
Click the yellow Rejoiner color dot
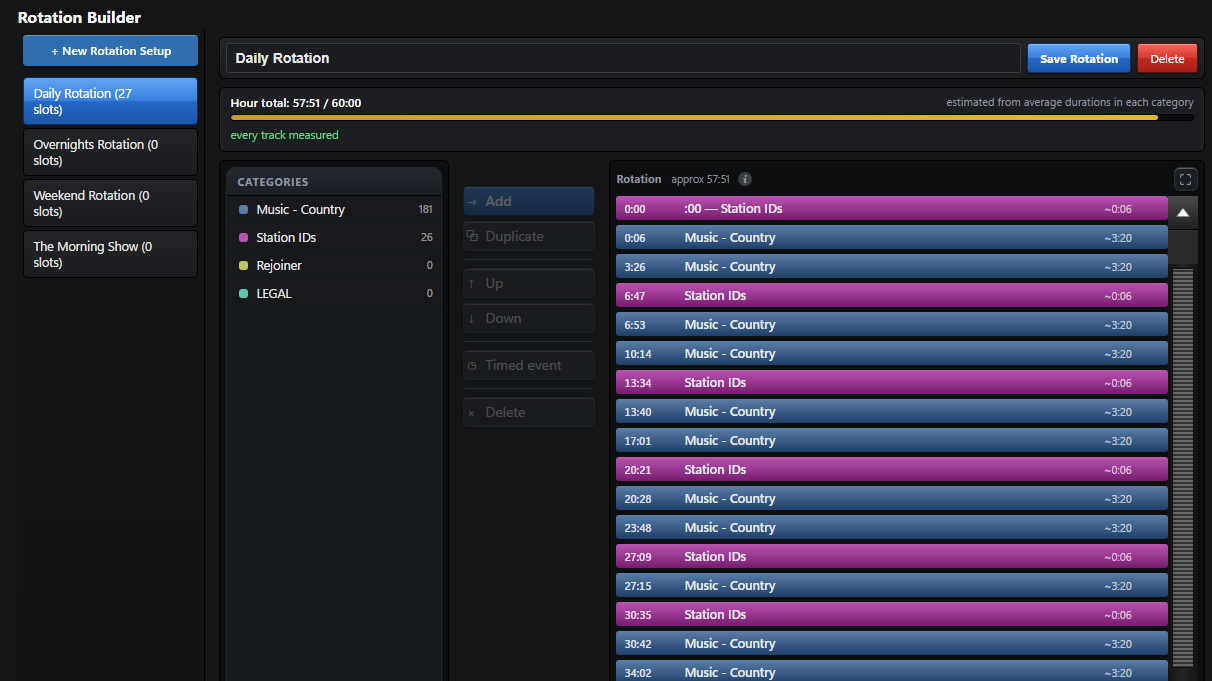[x=244, y=266]
